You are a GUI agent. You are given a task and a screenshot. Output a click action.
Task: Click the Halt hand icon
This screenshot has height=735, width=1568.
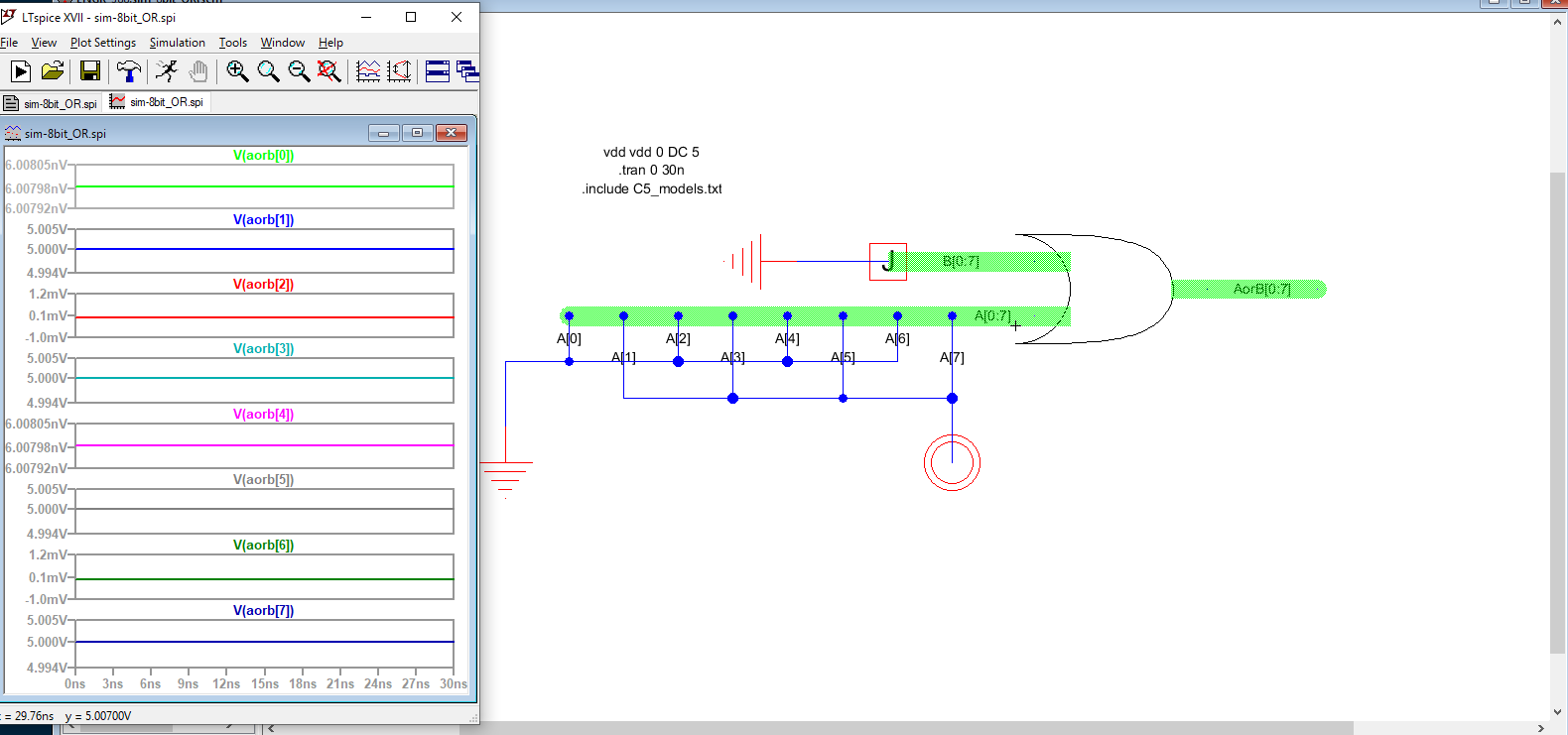click(198, 71)
